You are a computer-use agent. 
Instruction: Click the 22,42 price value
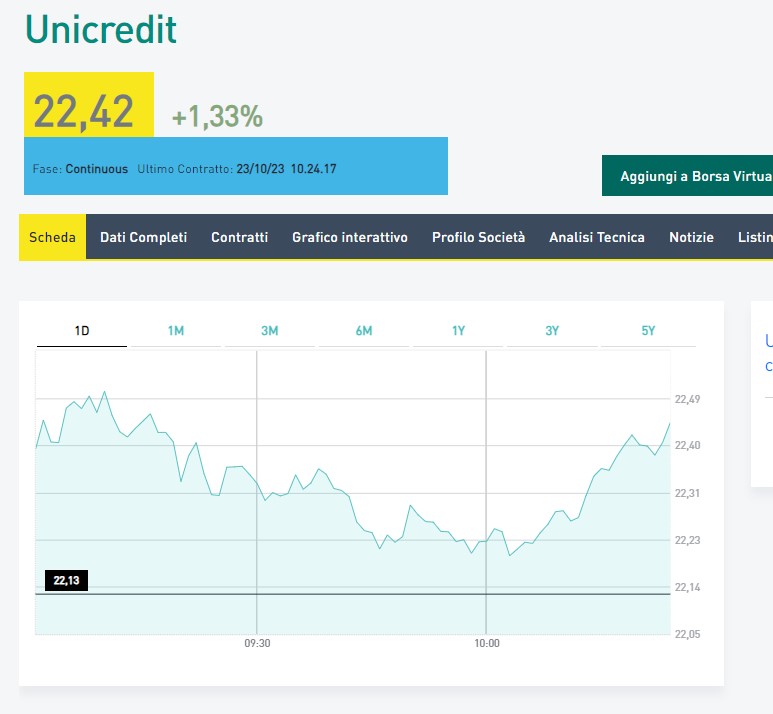click(84, 112)
